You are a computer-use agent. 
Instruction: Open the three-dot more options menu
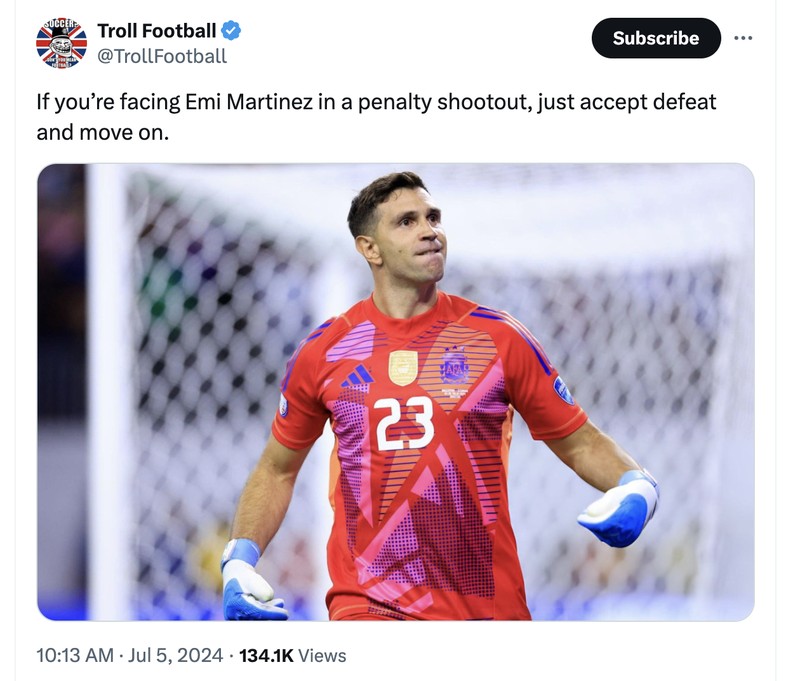[742, 38]
